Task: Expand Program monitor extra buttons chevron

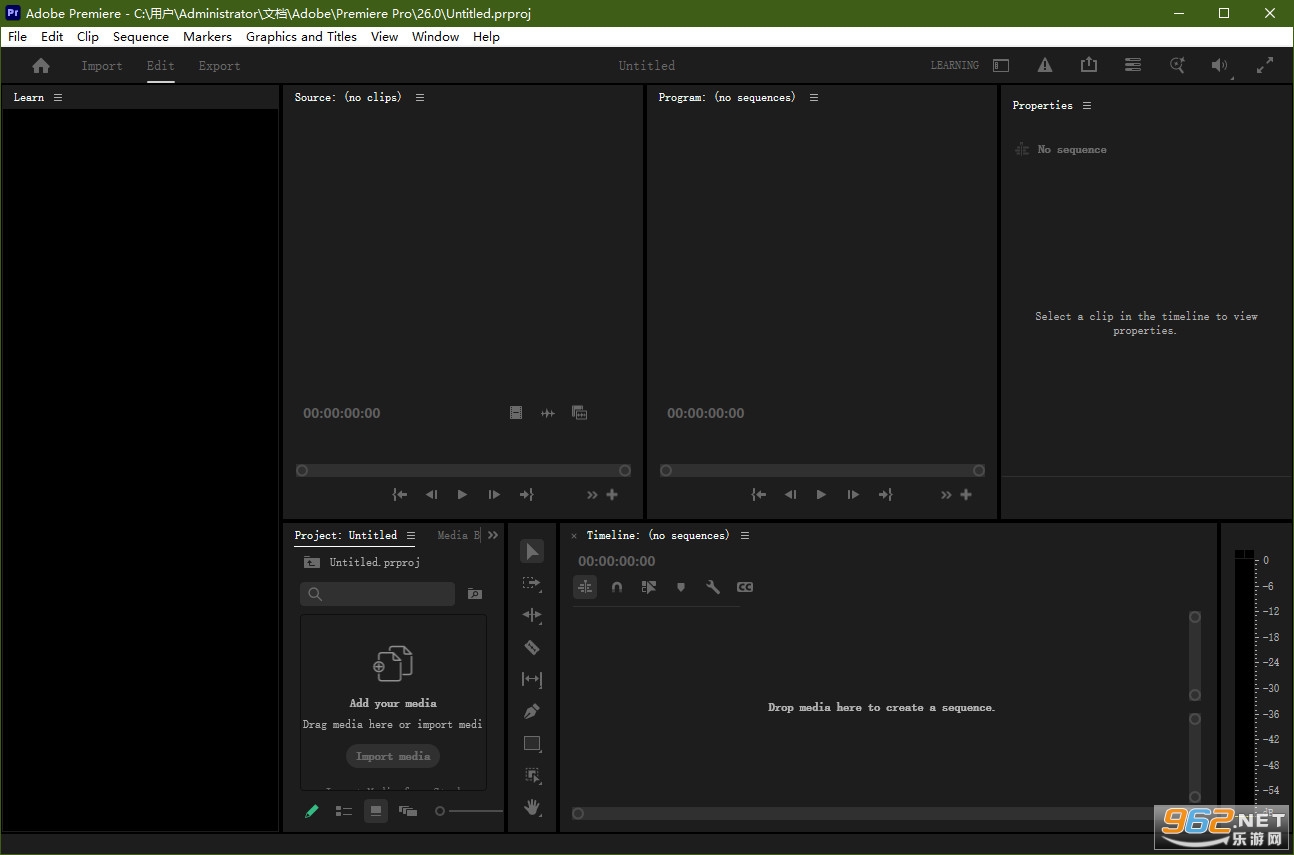Action: [x=946, y=495]
